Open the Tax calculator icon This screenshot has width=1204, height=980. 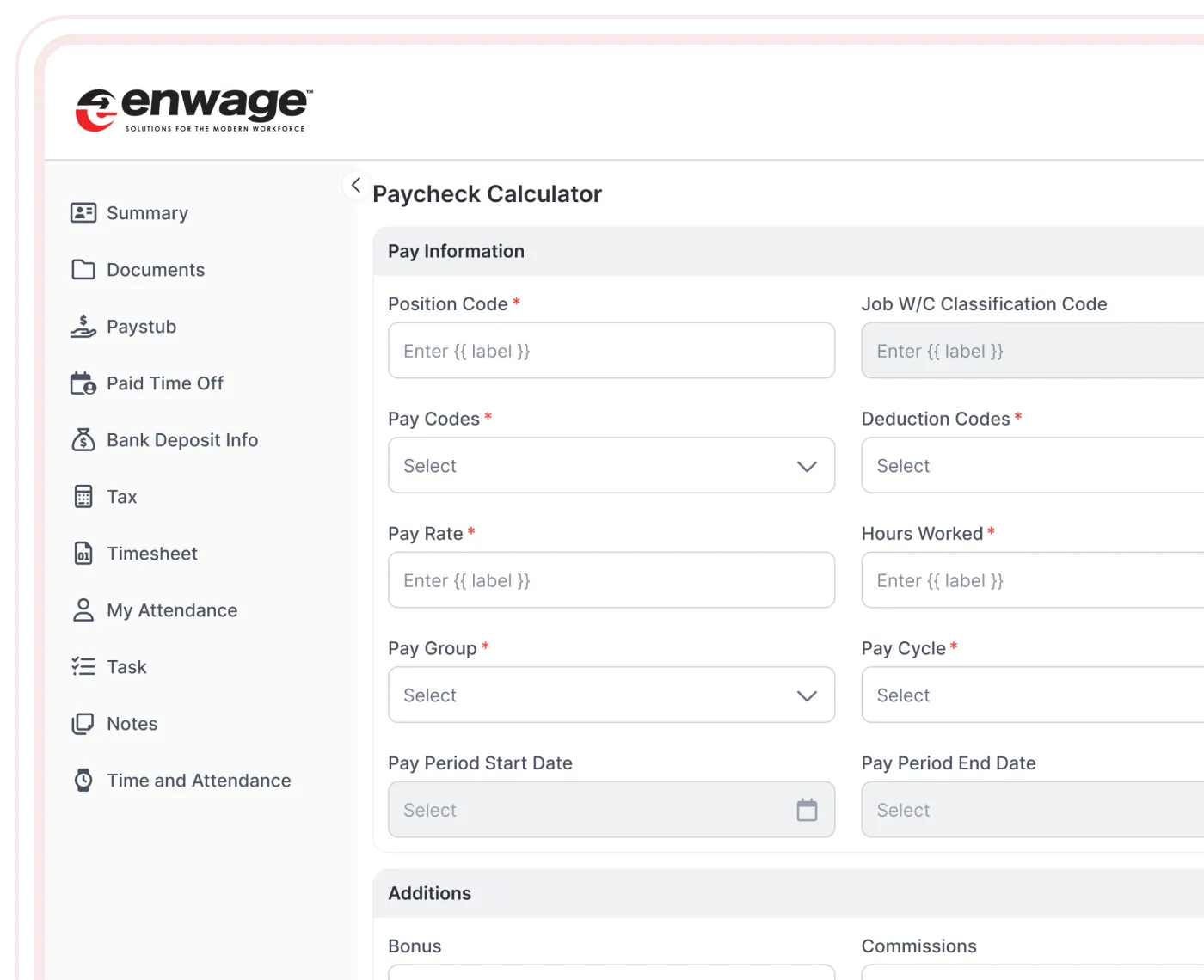pyautogui.click(x=83, y=497)
